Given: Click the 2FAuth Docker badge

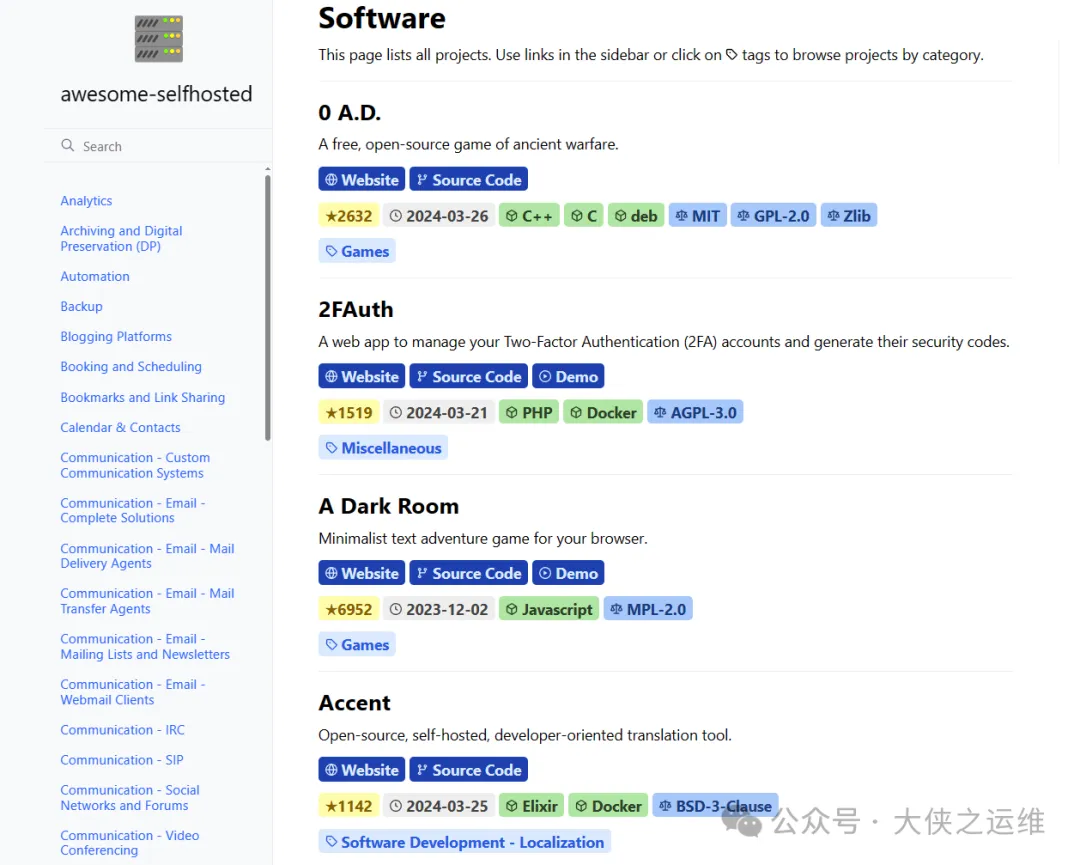Looking at the screenshot, I should [x=603, y=413].
